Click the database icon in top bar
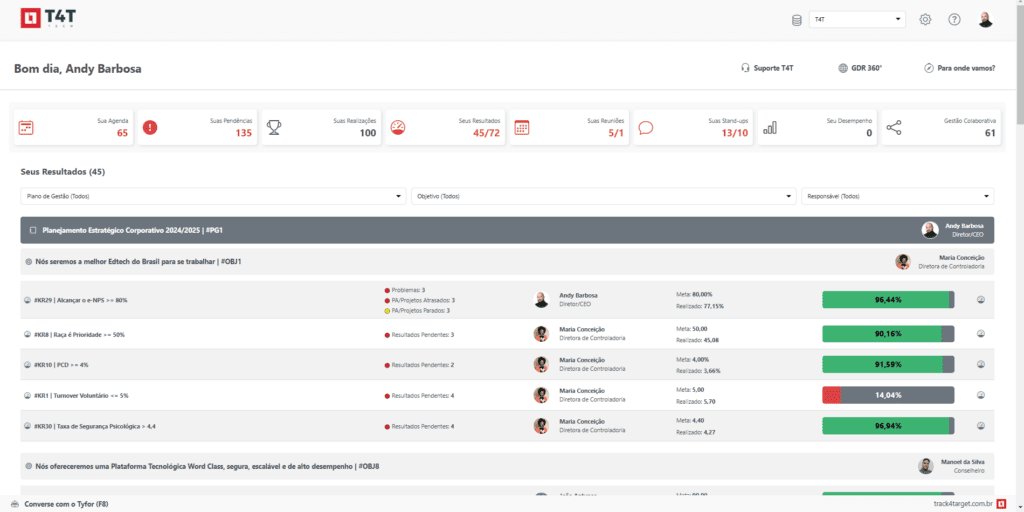 click(x=796, y=20)
